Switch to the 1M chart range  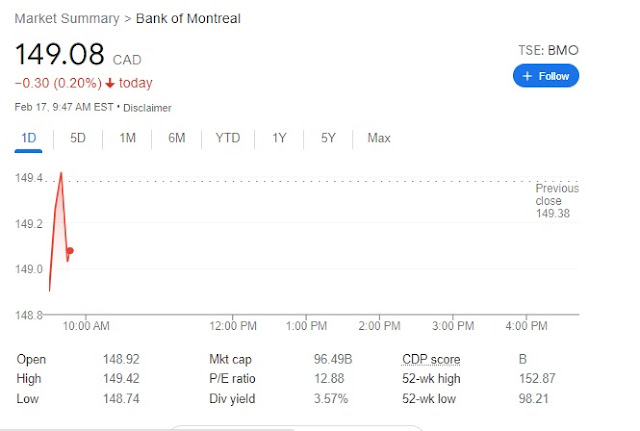(128, 138)
